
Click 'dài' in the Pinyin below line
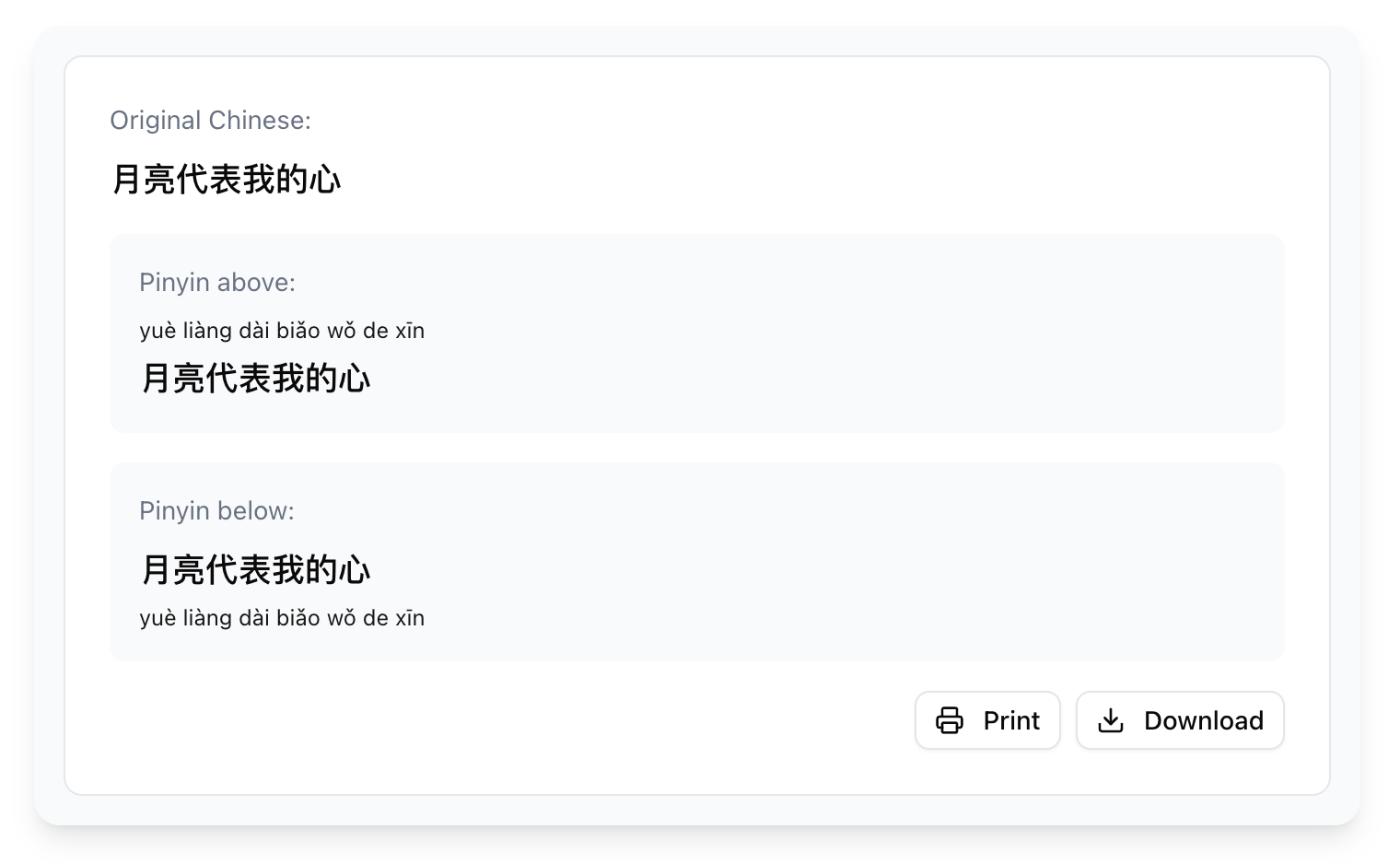[x=254, y=618]
